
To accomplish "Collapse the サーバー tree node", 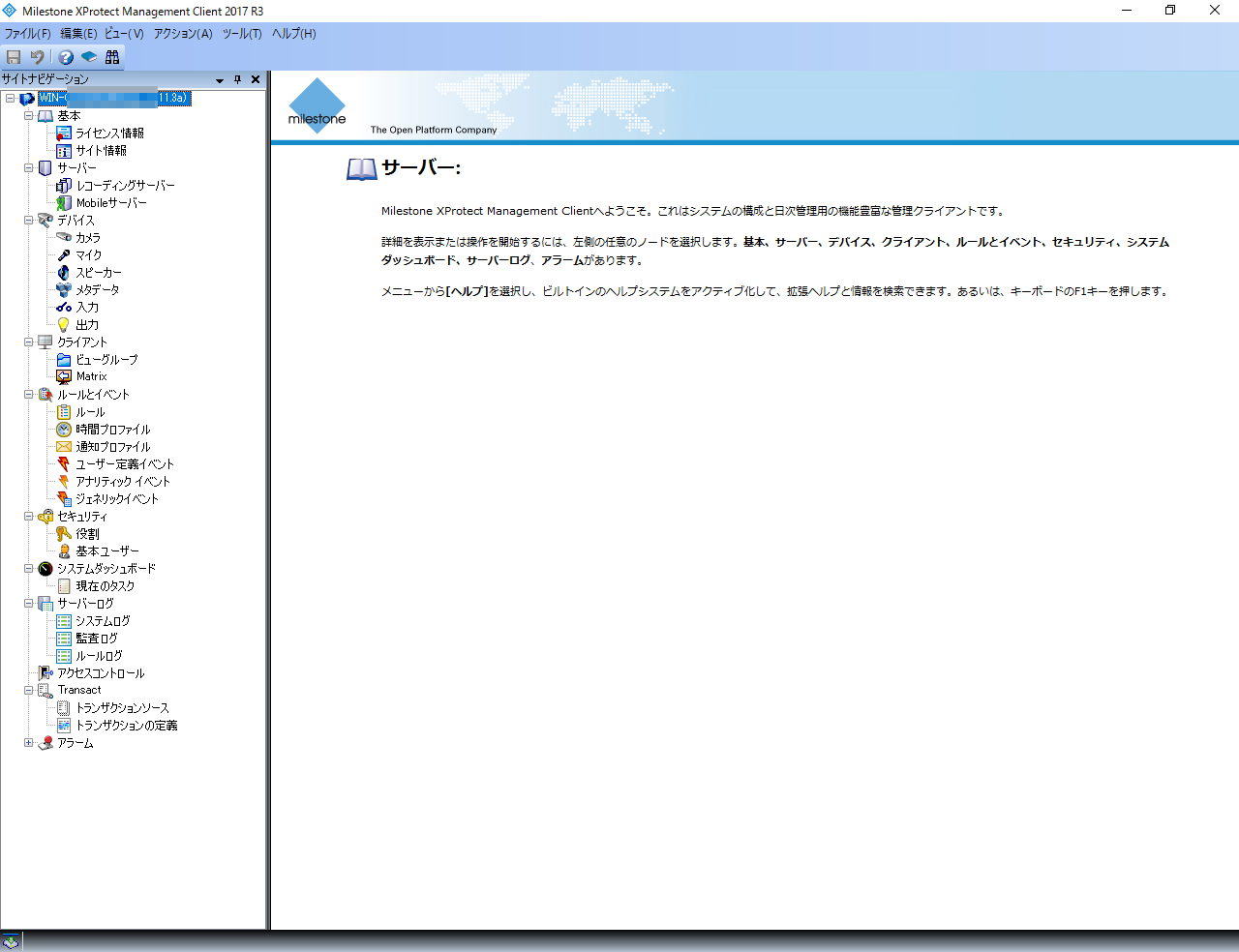I will click(x=29, y=167).
